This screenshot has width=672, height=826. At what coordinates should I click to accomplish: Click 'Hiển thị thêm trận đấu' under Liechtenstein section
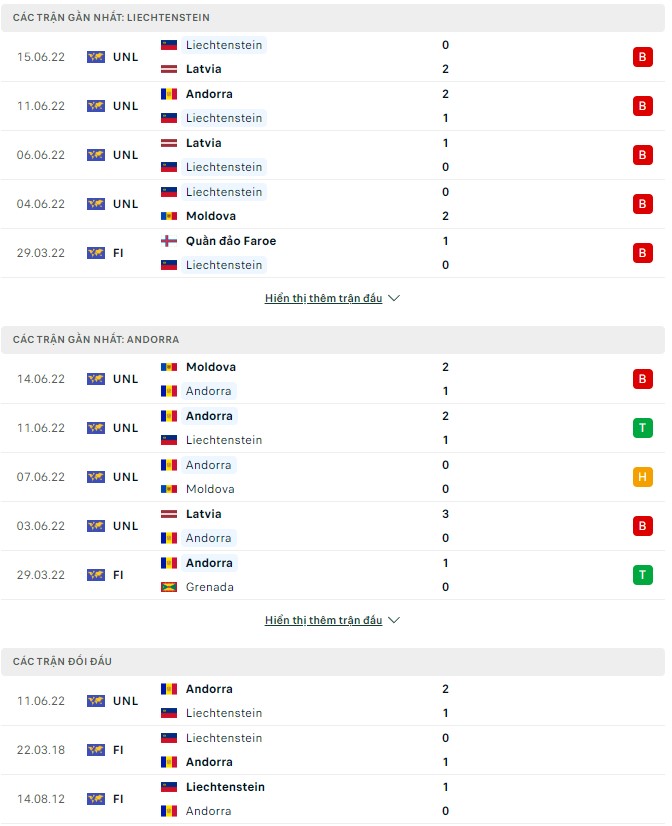tap(323, 298)
